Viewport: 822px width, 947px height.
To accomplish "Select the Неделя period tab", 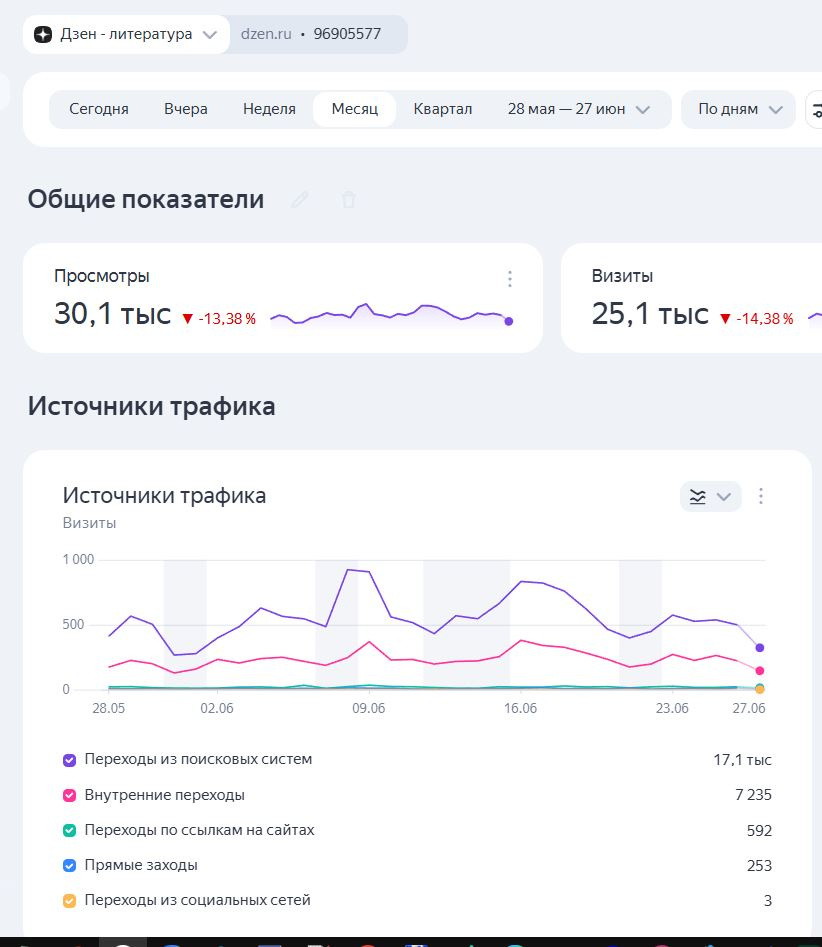I will pos(269,109).
